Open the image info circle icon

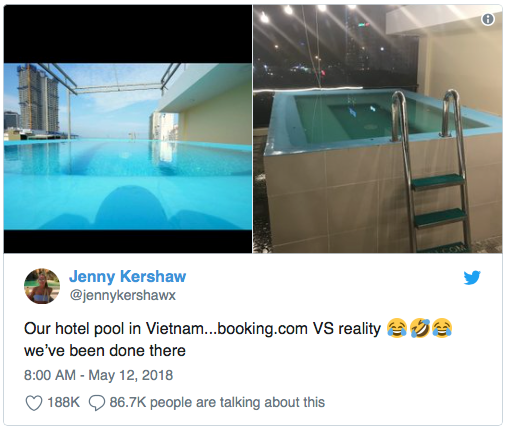click(x=488, y=19)
